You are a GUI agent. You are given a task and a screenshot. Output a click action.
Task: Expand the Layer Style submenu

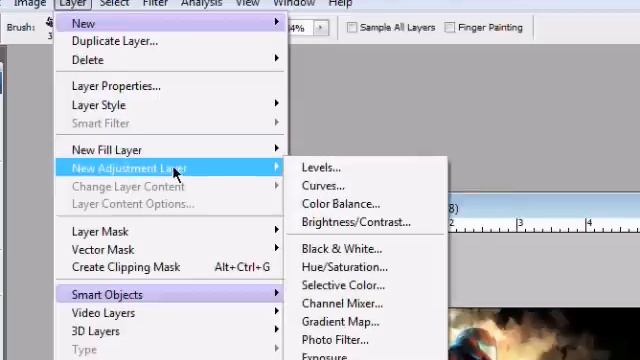[171, 105]
